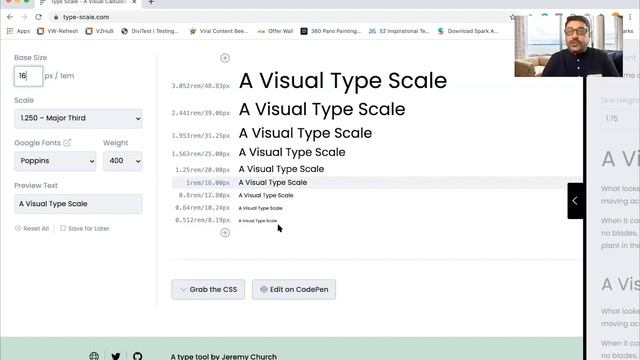Screen dimensions: 640x360
Task: Open the Poppins font dropdown
Action: [x=55, y=161]
